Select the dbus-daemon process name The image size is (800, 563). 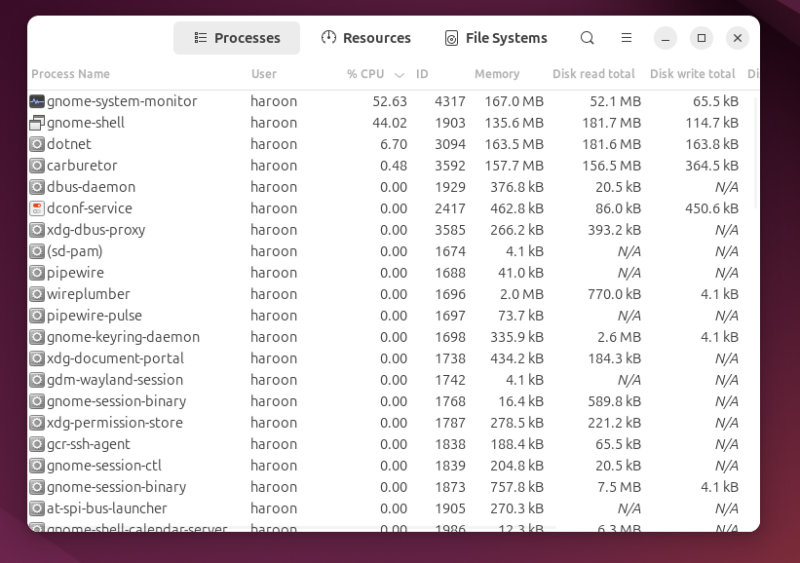(x=91, y=187)
